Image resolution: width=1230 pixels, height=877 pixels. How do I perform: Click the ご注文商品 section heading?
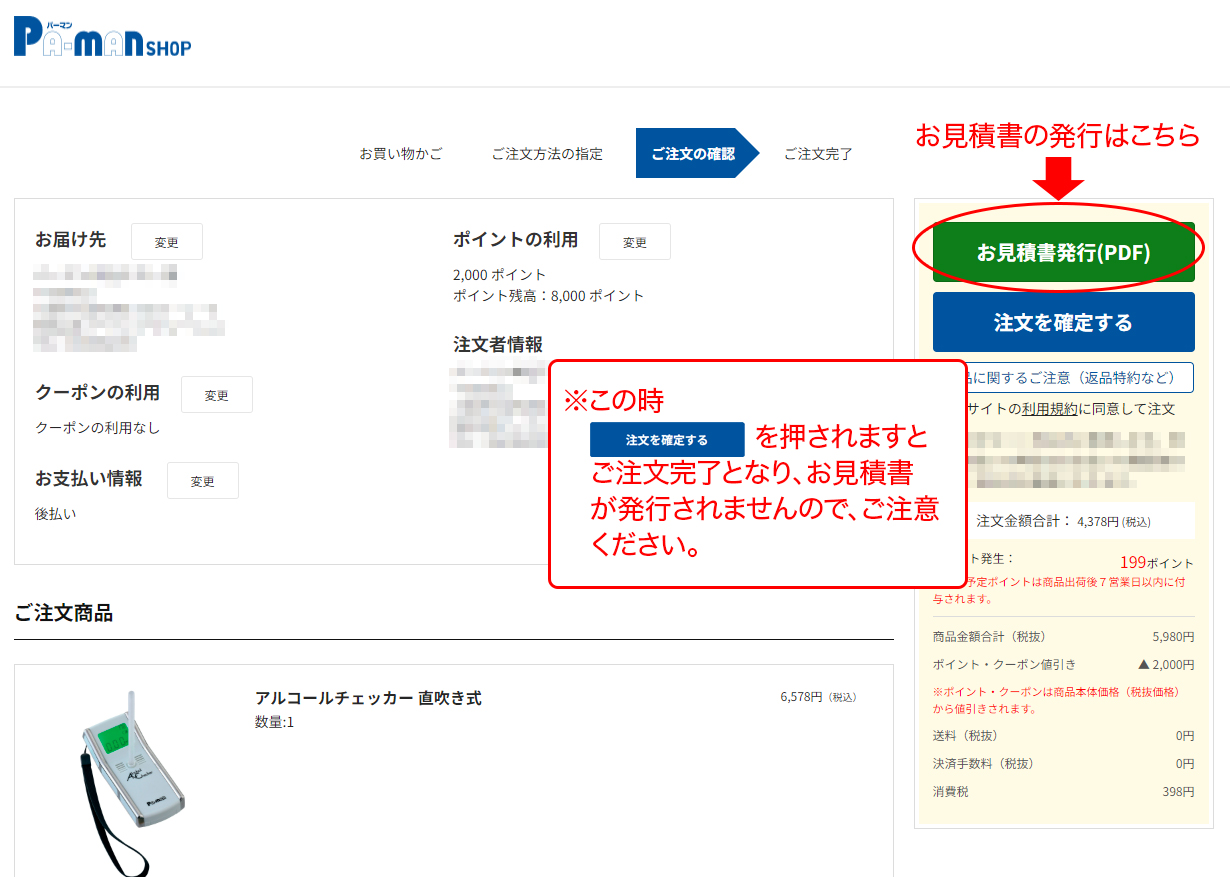click(64, 613)
